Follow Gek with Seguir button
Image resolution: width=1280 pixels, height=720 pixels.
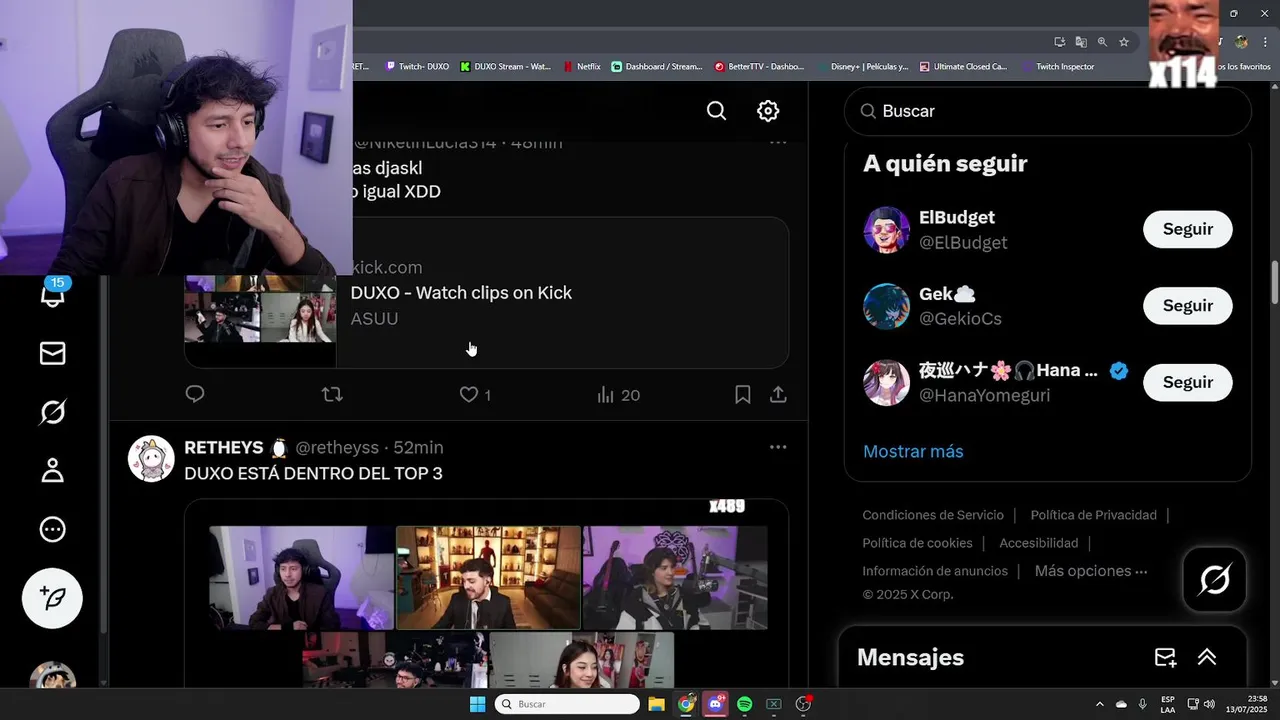1188,306
